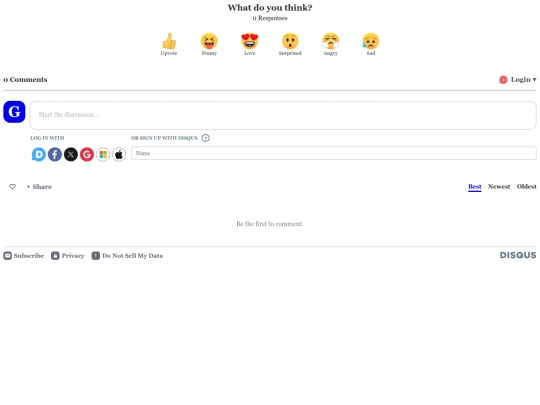
Task: Click the Name input field
Action: 334,153
